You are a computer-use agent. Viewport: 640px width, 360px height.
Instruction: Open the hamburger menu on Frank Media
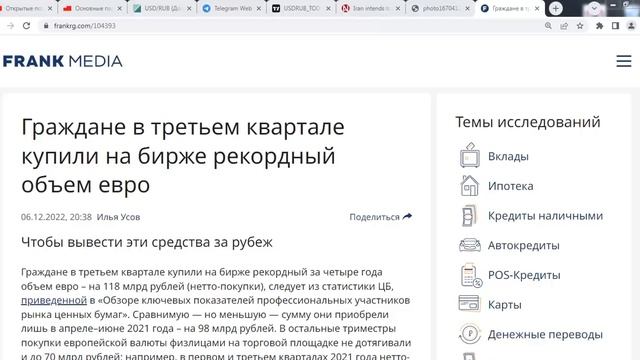[x=624, y=61]
